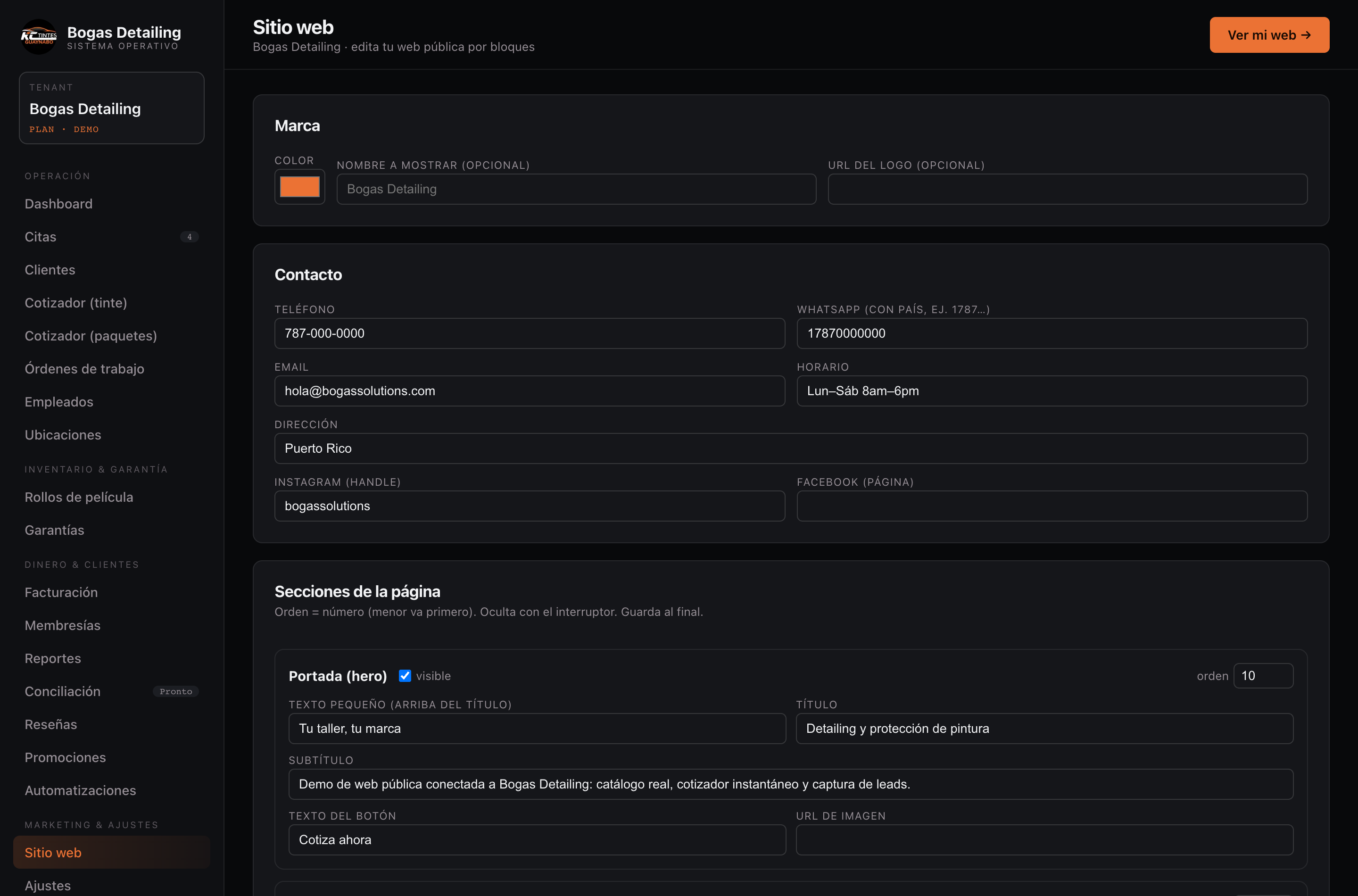
Task: Click the WhatsApp number field
Action: point(1052,334)
